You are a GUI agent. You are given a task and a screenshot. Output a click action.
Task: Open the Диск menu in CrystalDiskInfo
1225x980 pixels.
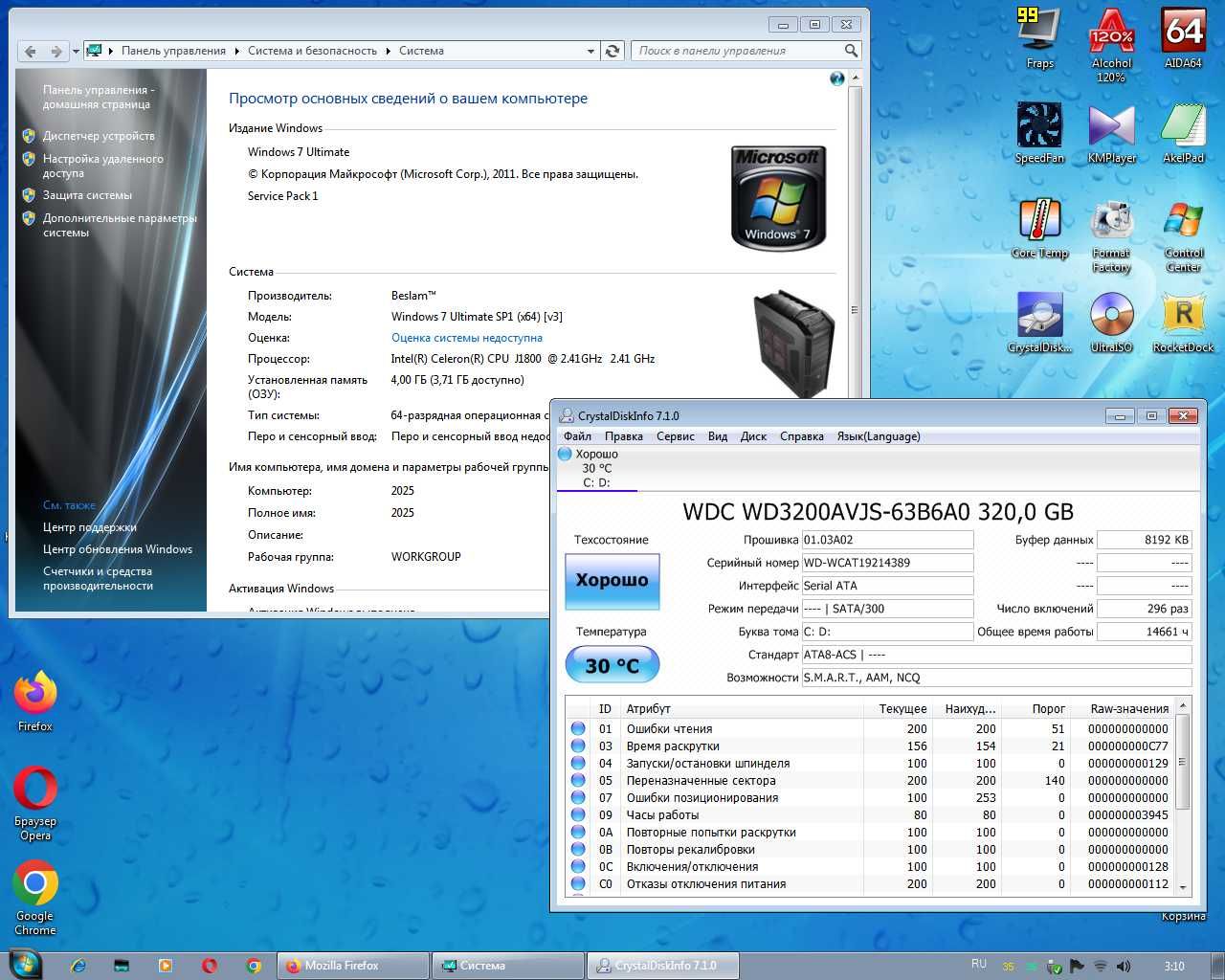pyautogui.click(x=753, y=436)
